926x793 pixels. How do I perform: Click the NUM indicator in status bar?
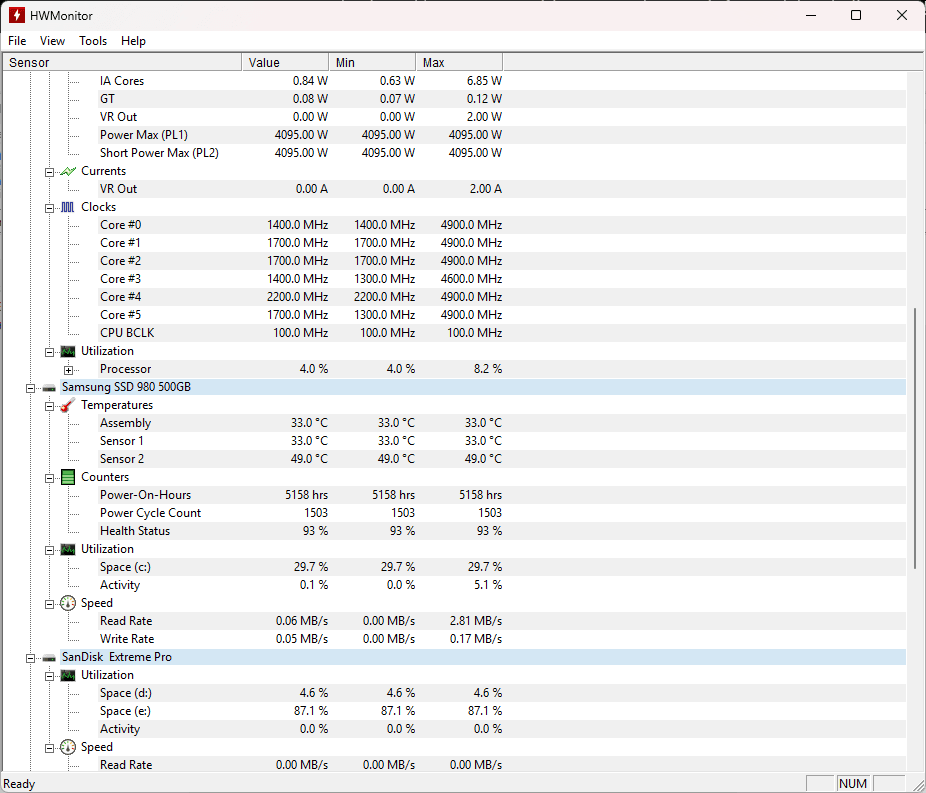coord(853,784)
